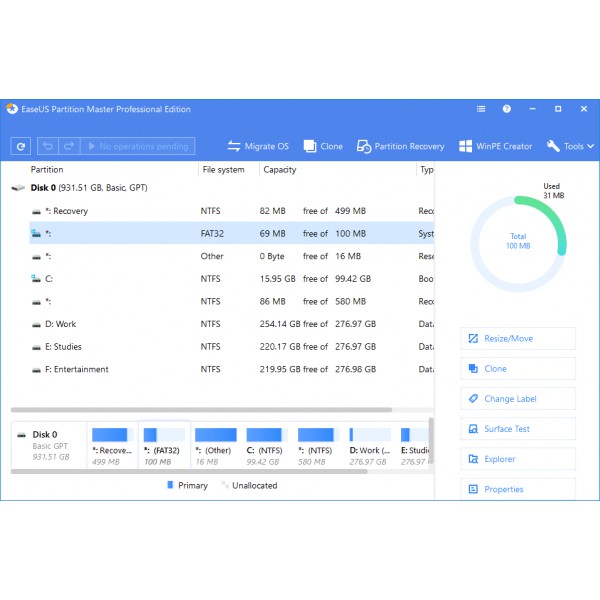600x600 pixels.
Task: Open WinPE Creator
Action: click(x=496, y=146)
